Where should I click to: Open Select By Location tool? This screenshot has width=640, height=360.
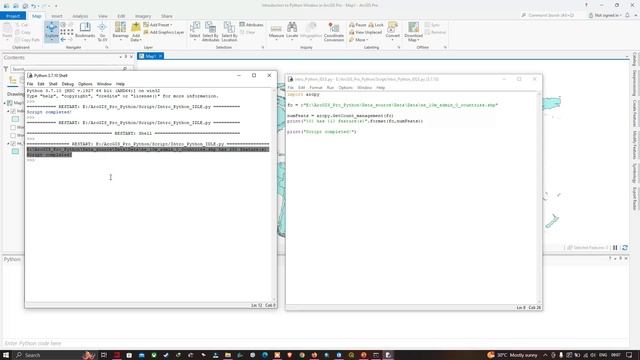(229, 31)
